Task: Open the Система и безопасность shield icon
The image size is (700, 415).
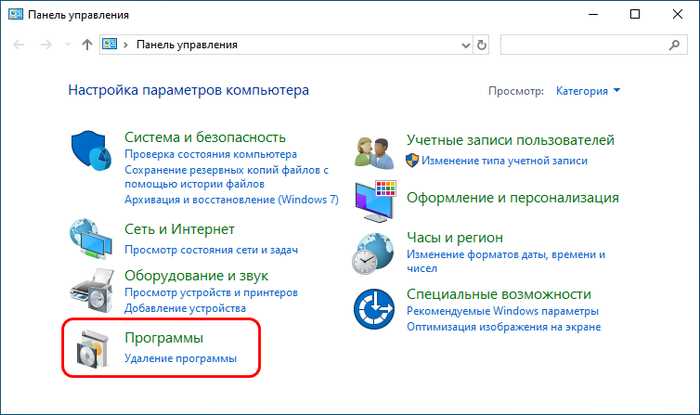Action: 91,150
